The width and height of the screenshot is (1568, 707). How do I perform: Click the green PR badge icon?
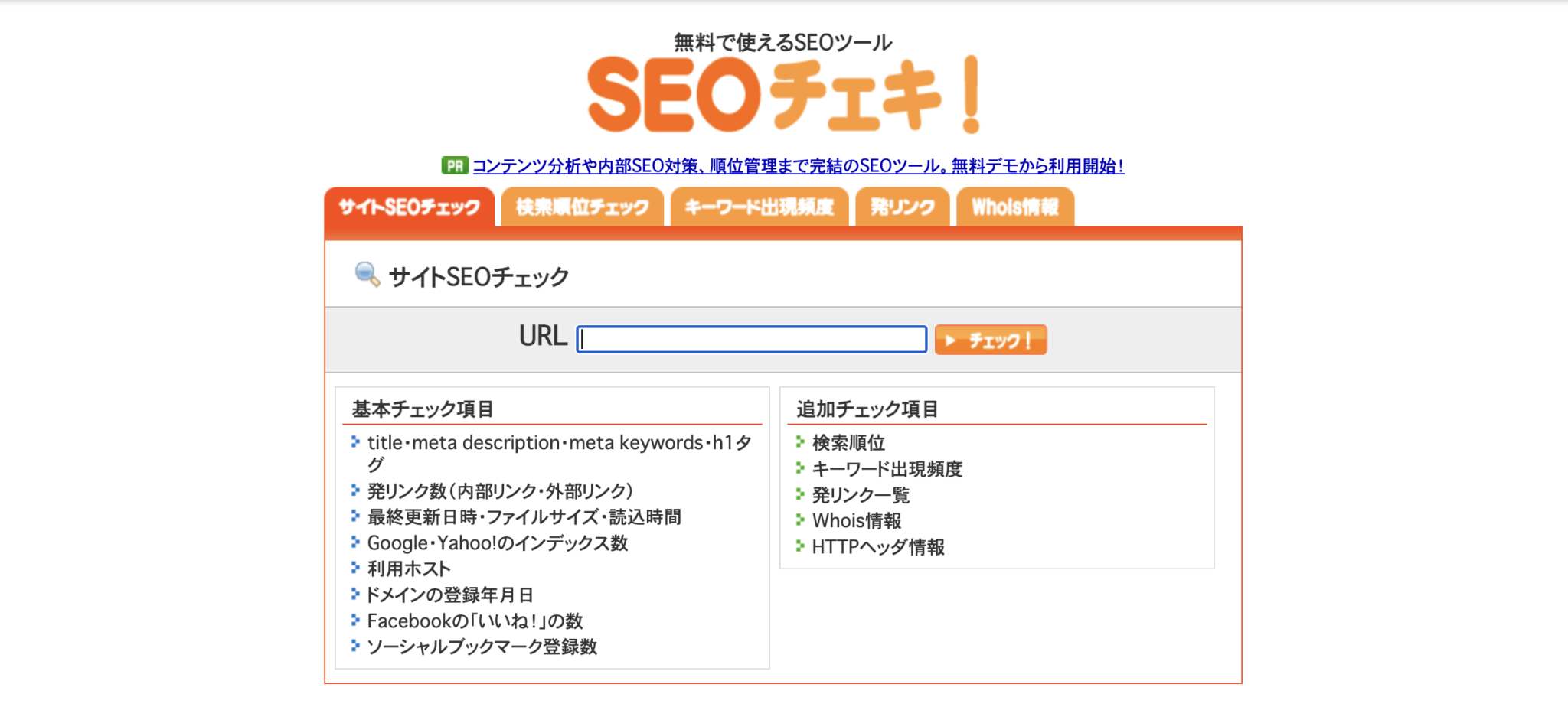[x=455, y=165]
